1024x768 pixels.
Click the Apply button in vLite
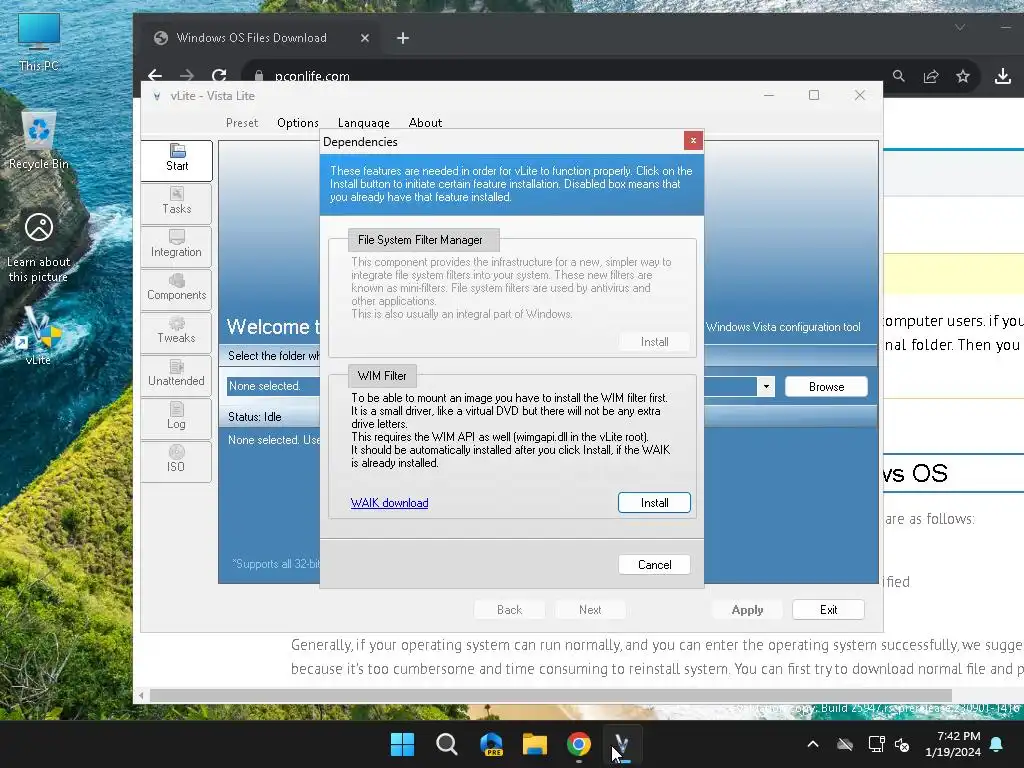click(747, 610)
